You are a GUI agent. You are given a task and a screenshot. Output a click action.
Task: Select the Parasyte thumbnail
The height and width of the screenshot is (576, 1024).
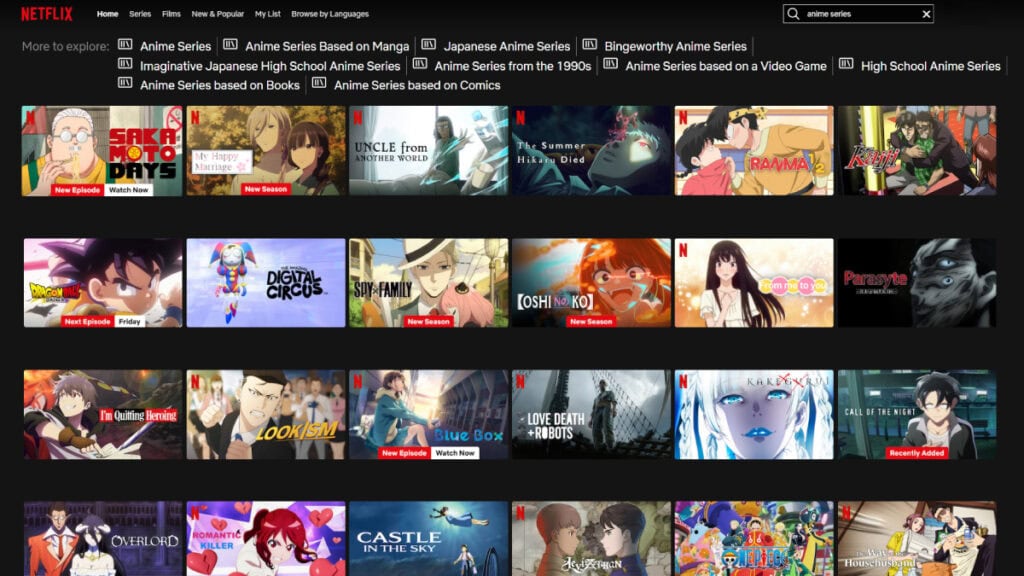(917, 283)
